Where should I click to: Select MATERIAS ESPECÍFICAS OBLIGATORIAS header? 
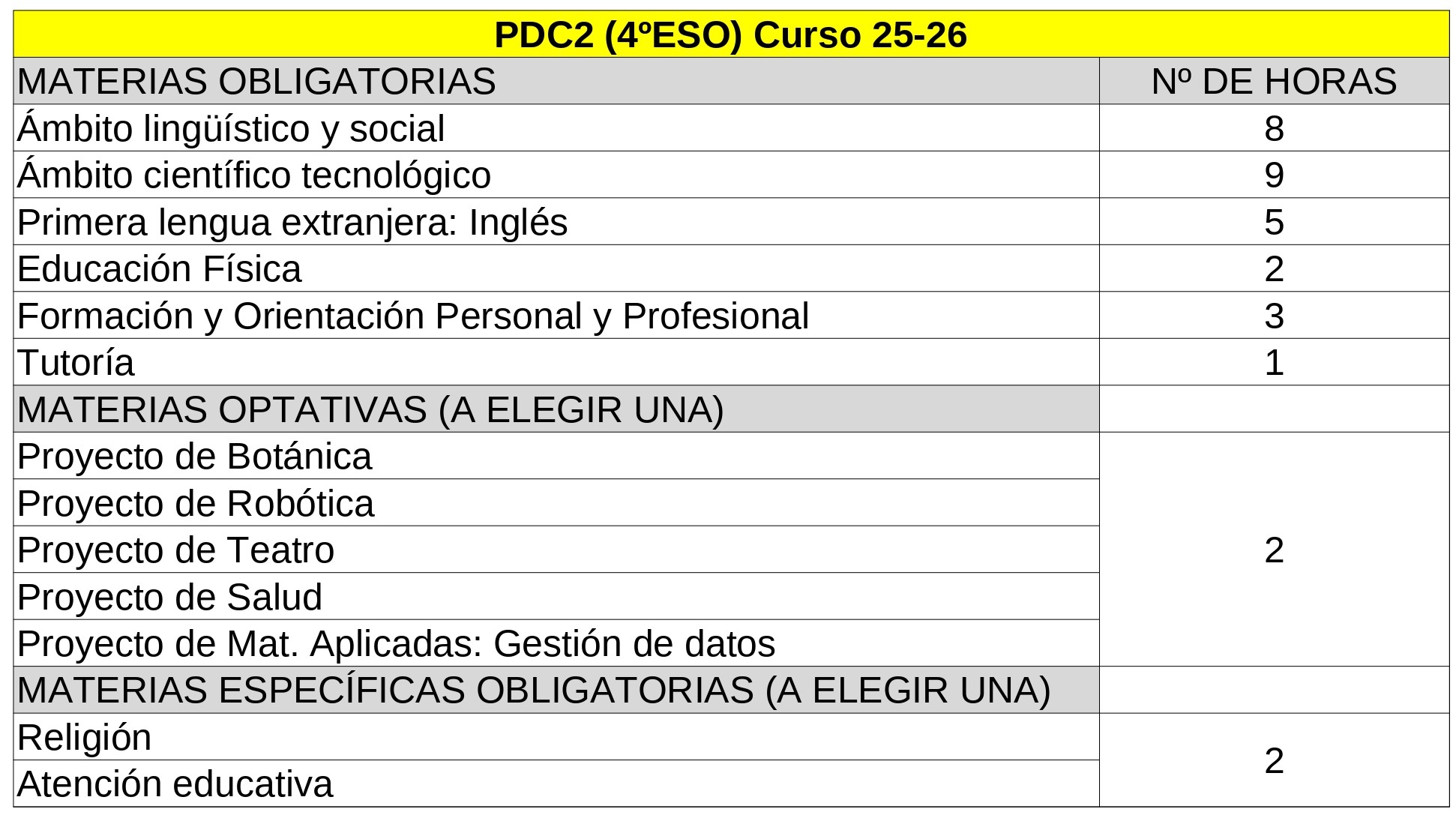tap(556, 691)
